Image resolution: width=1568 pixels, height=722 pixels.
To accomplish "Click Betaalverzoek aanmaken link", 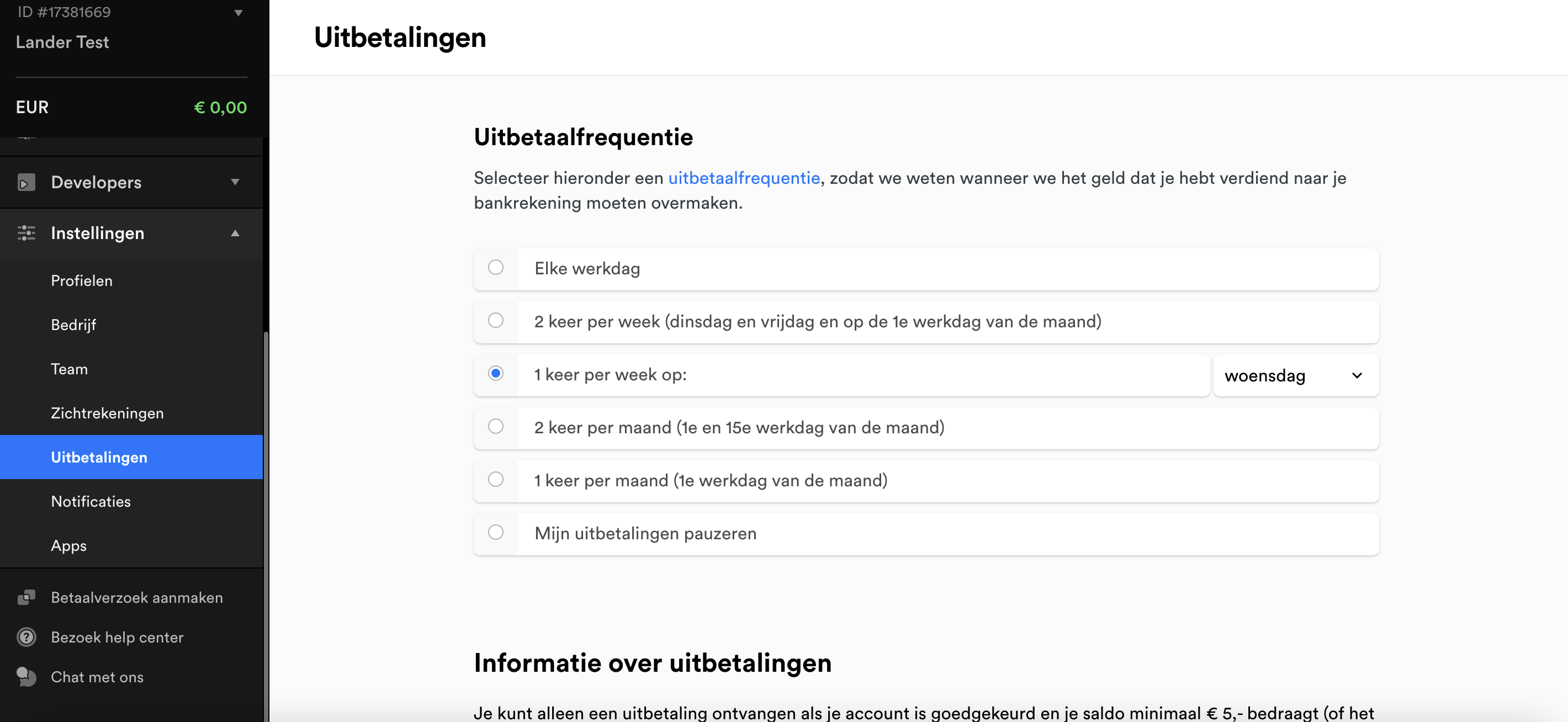I will 137,597.
